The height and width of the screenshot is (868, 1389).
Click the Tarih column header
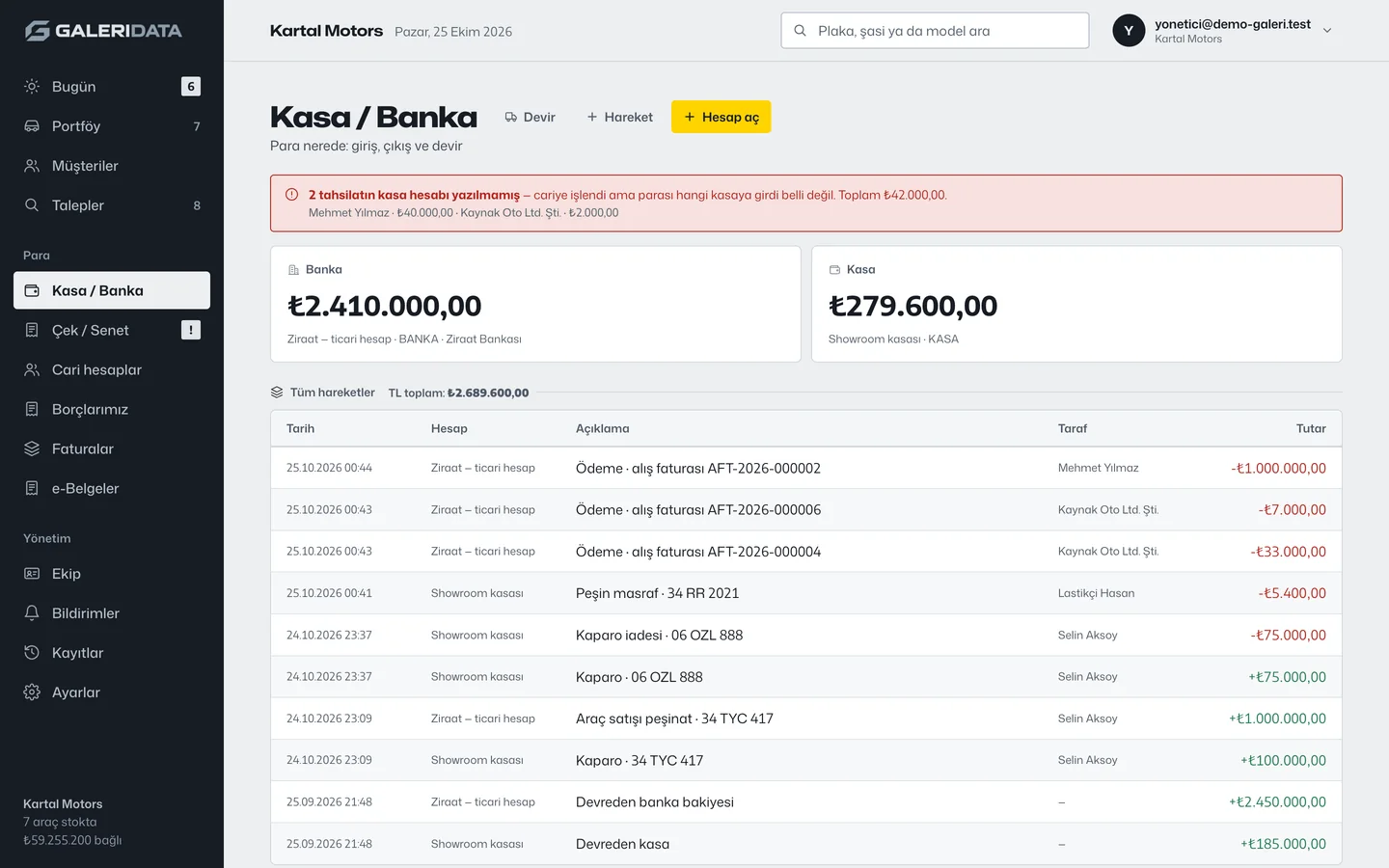(300, 428)
